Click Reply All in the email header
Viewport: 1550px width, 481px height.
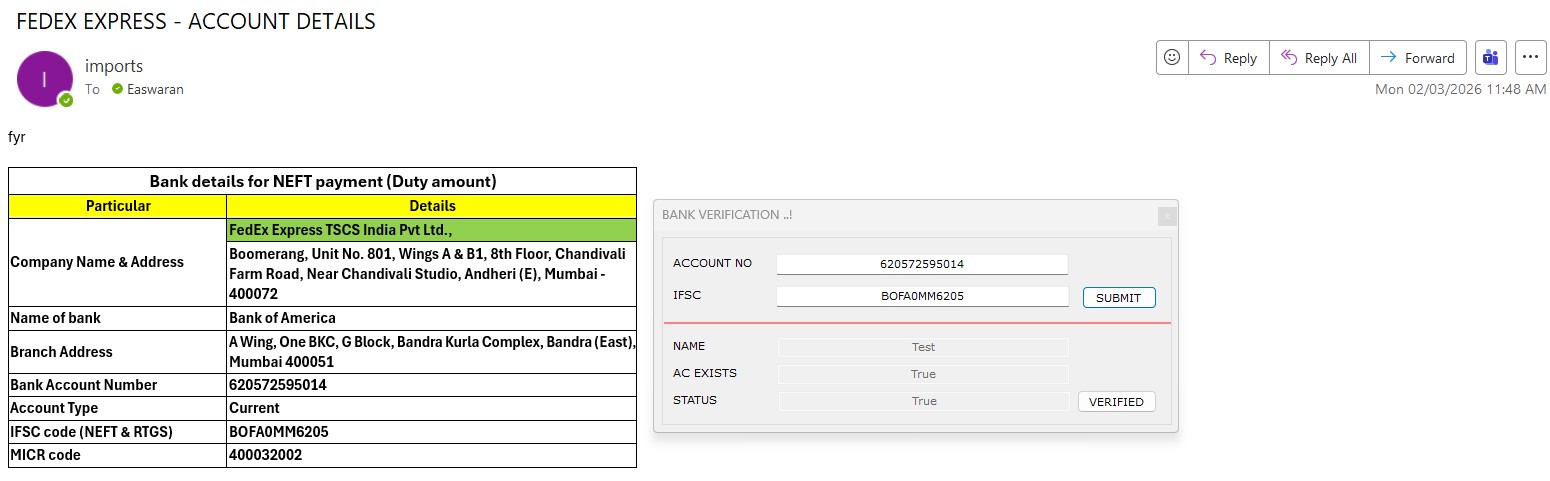(1319, 58)
